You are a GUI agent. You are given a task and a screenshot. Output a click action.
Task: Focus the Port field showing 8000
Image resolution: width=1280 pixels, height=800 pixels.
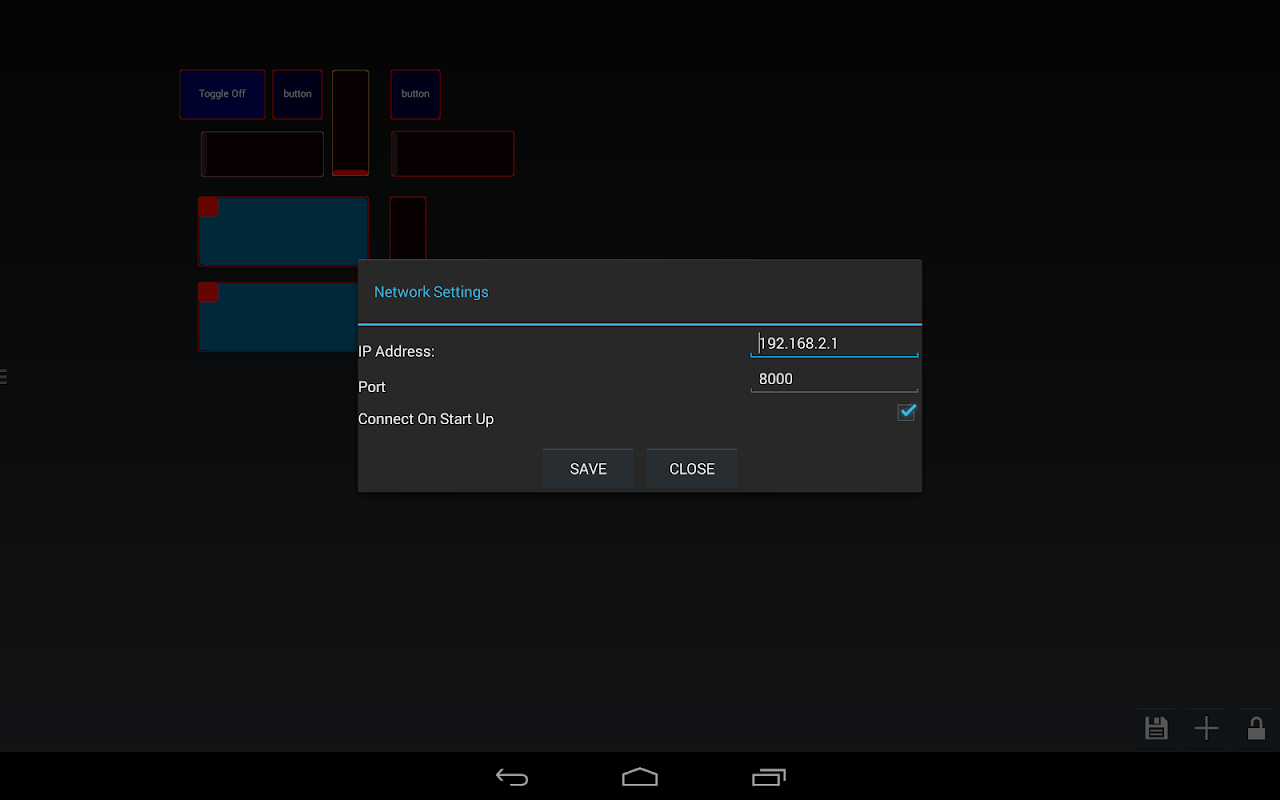click(834, 379)
